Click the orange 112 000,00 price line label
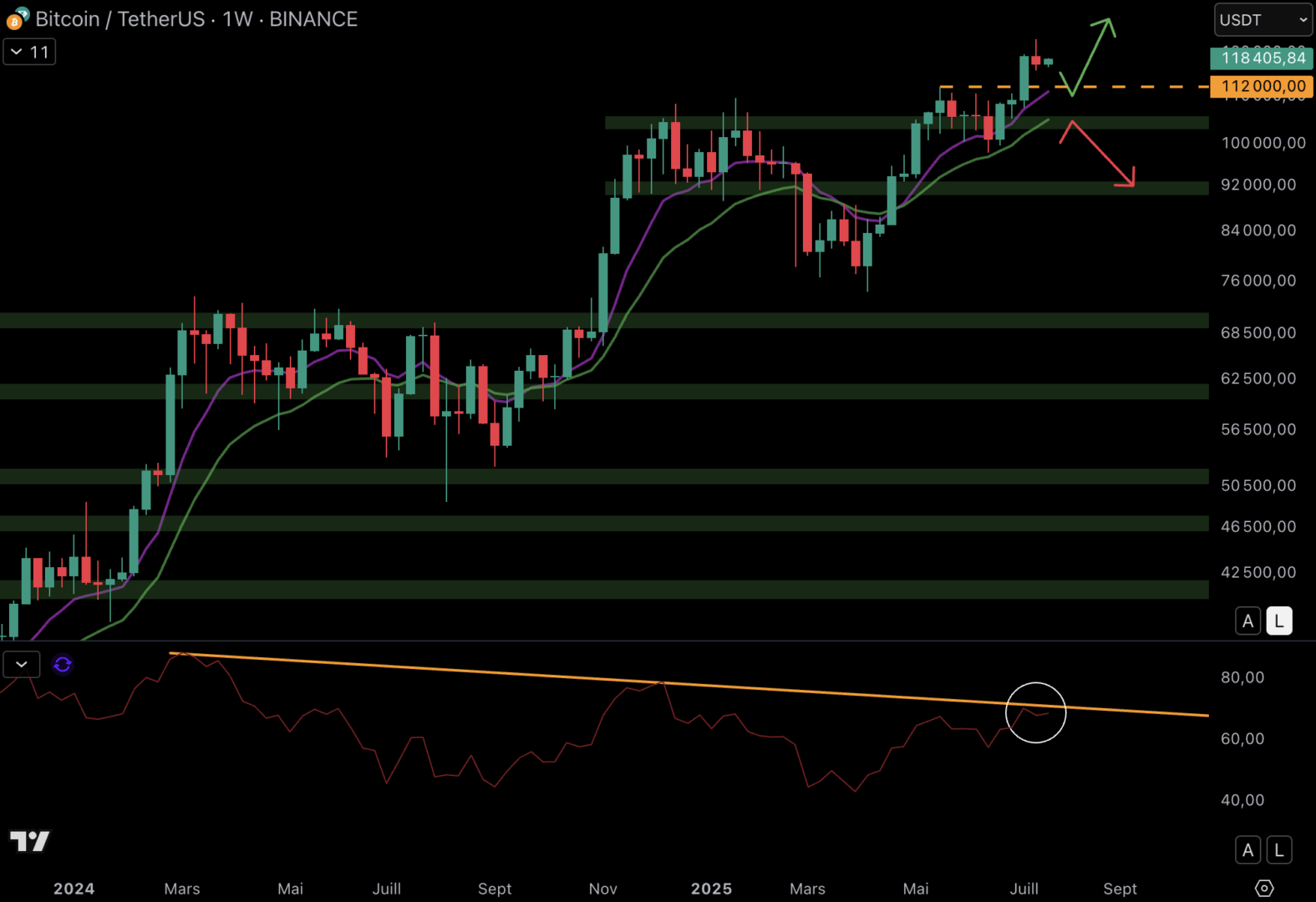Image resolution: width=1316 pixels, height=902 pixels. pyautogui.click(x=1262, y=86)
